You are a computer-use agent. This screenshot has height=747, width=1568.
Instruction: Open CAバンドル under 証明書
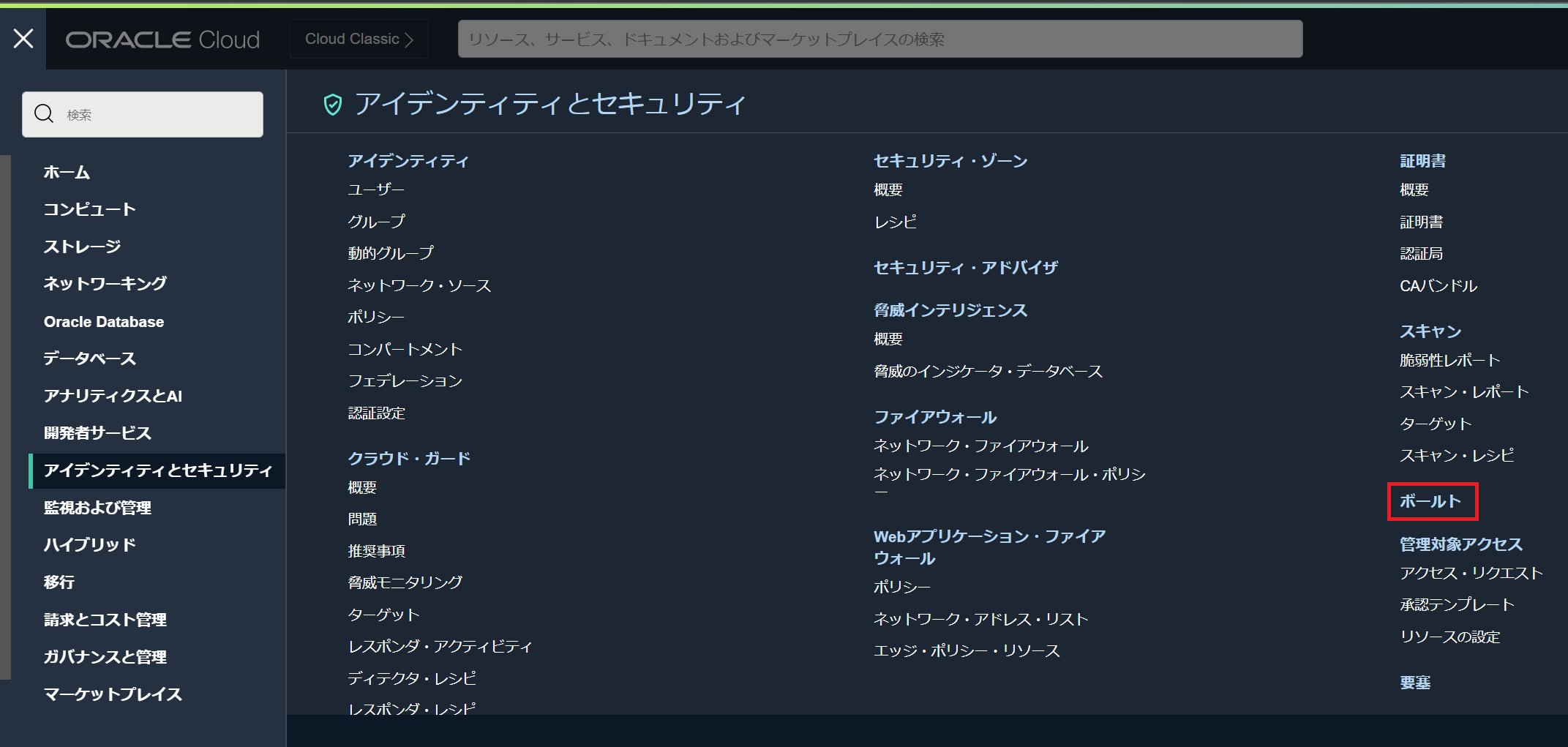tap(1438, 286)
